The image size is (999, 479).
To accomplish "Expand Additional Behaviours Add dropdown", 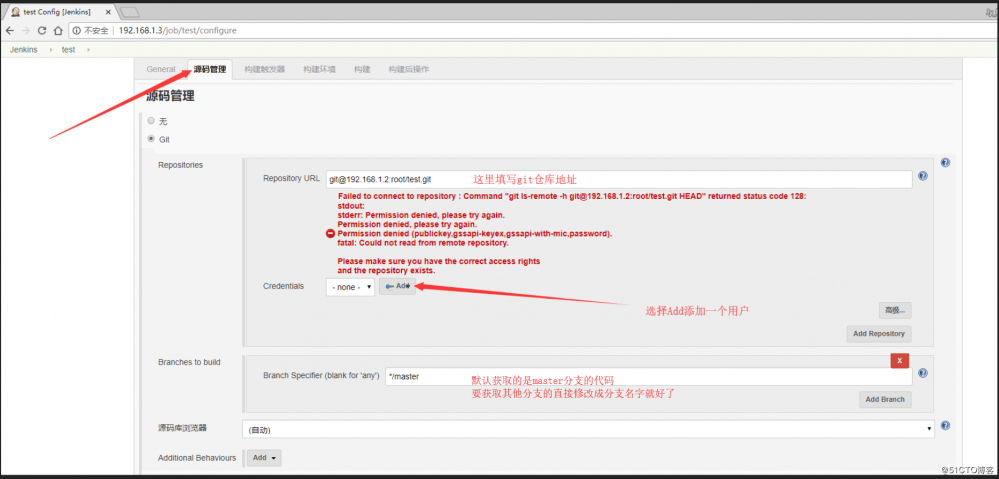I will (264, 458).
